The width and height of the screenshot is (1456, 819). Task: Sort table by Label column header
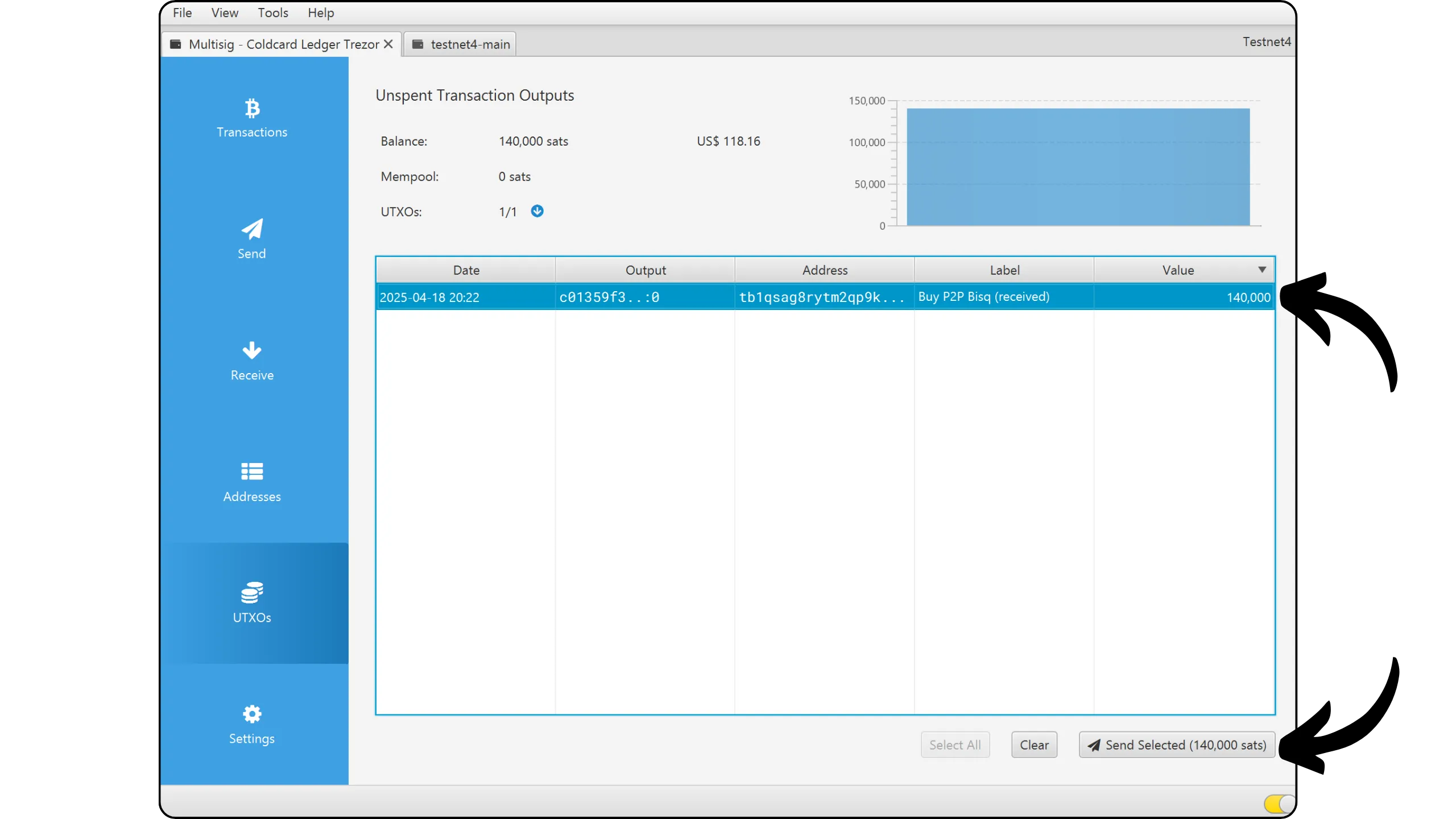[x=1004, y=270]
